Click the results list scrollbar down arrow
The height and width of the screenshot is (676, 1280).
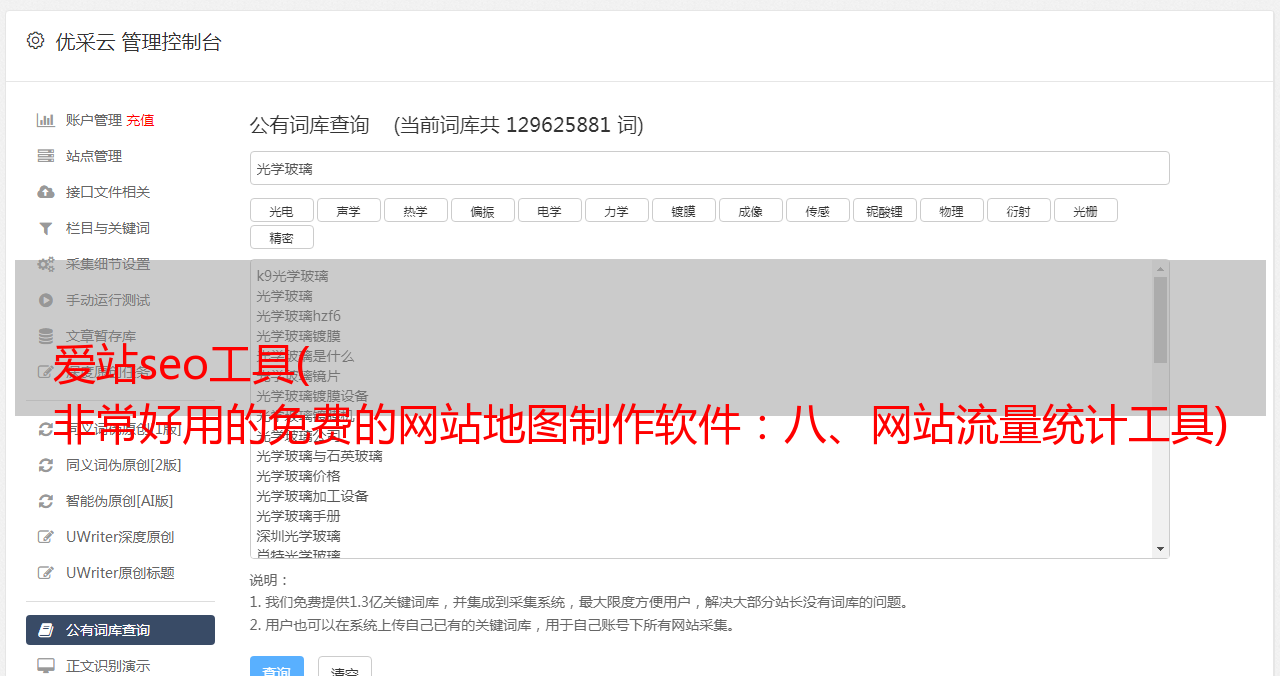point(1160,549)
